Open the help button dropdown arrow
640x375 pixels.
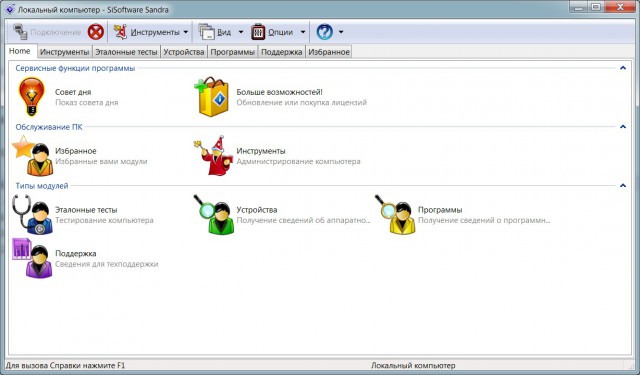(x=341, y=32)
